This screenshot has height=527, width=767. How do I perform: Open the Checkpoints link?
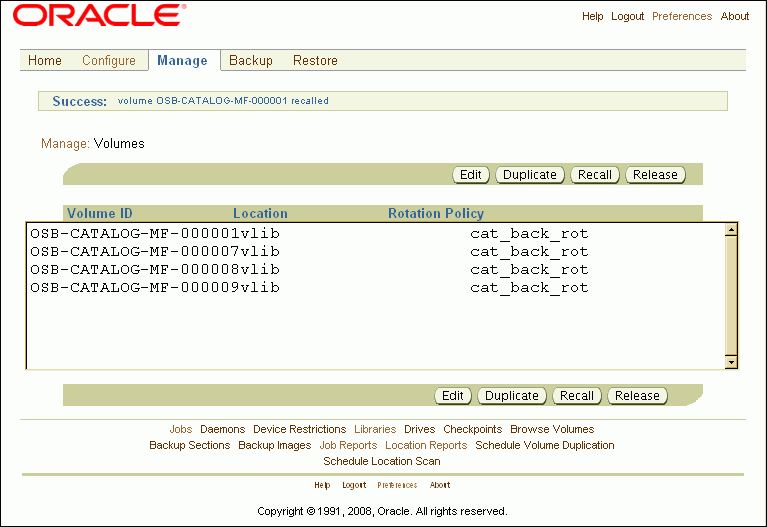tap(473, 429)
